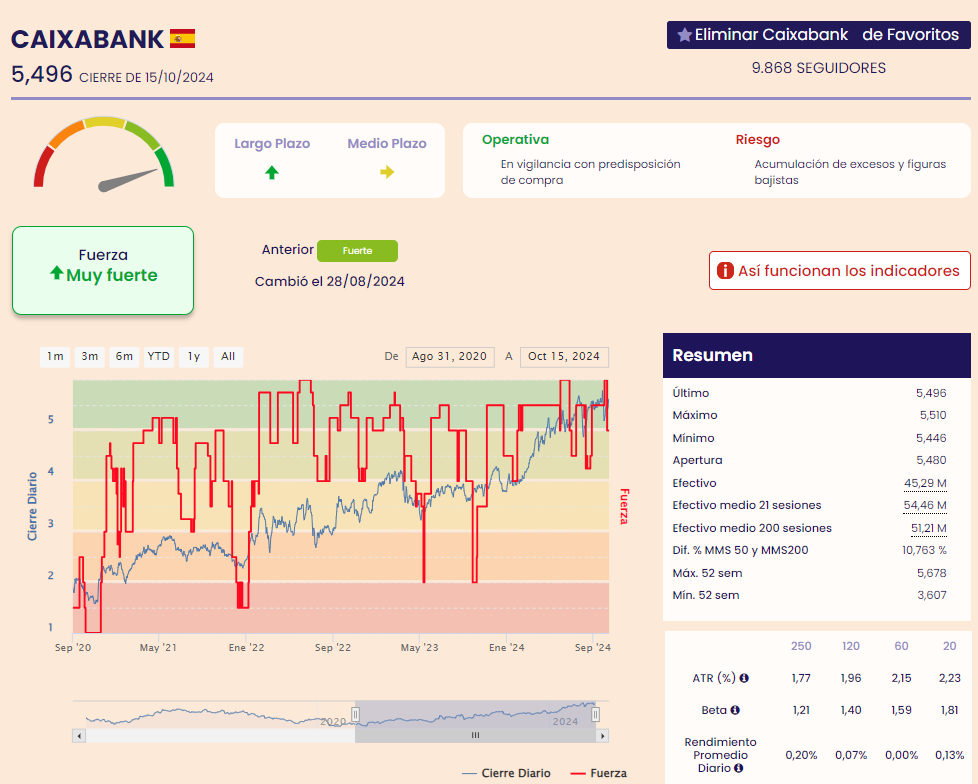
Task: Click the 60 column header in the ATR table
Action: [901, 646]
